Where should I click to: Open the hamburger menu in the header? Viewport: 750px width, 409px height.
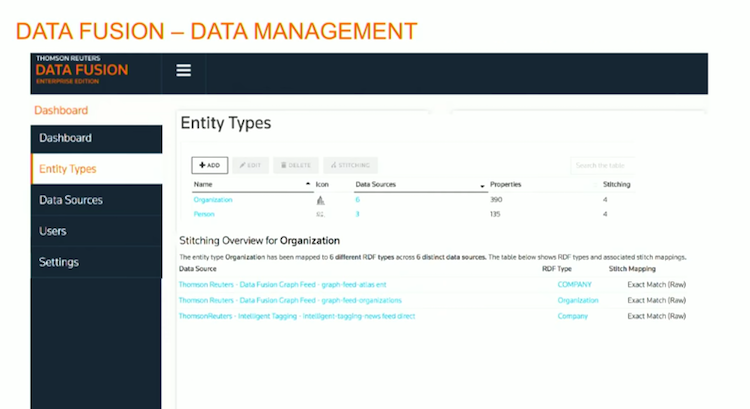(184, 70)
